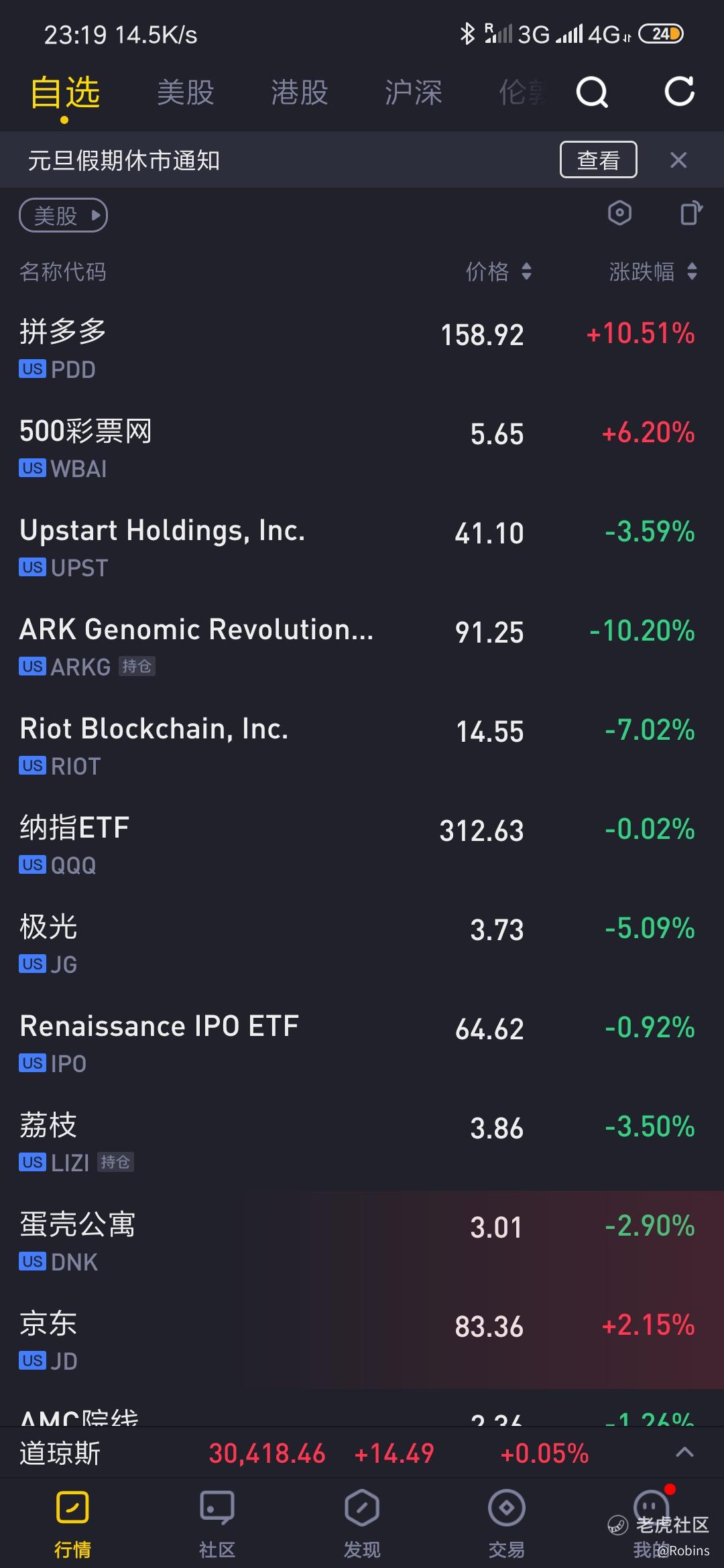Select 行情 quotes tab icon
The image size is (724, 1568).
(x=72, y=1508)
